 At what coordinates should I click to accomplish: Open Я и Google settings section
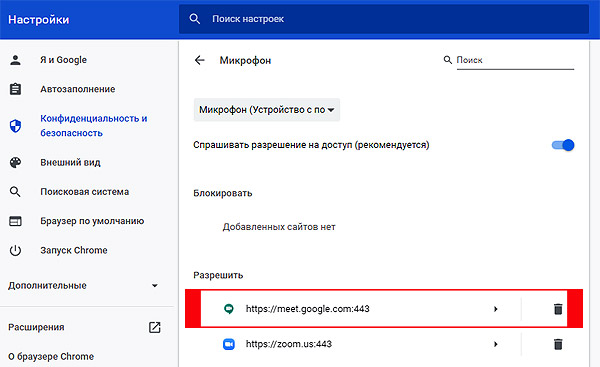coord(64,60)
